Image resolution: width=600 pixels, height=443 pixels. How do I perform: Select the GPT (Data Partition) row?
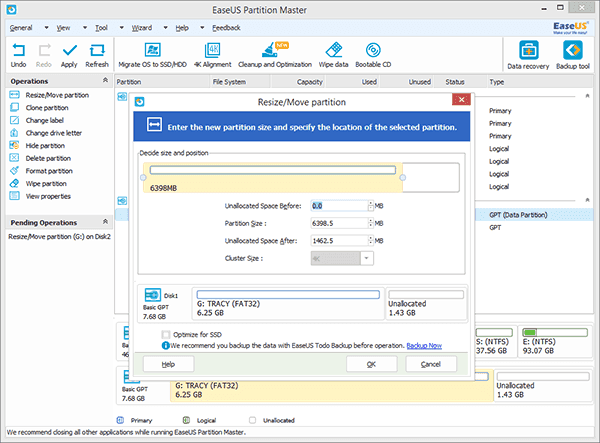[x=534, y=215]
